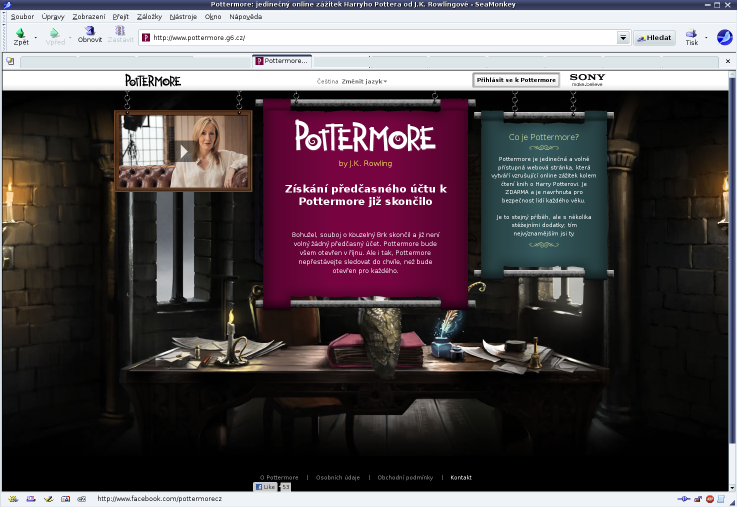
Task: Click the online/offline connection status icon
Action: click(684, 499)
